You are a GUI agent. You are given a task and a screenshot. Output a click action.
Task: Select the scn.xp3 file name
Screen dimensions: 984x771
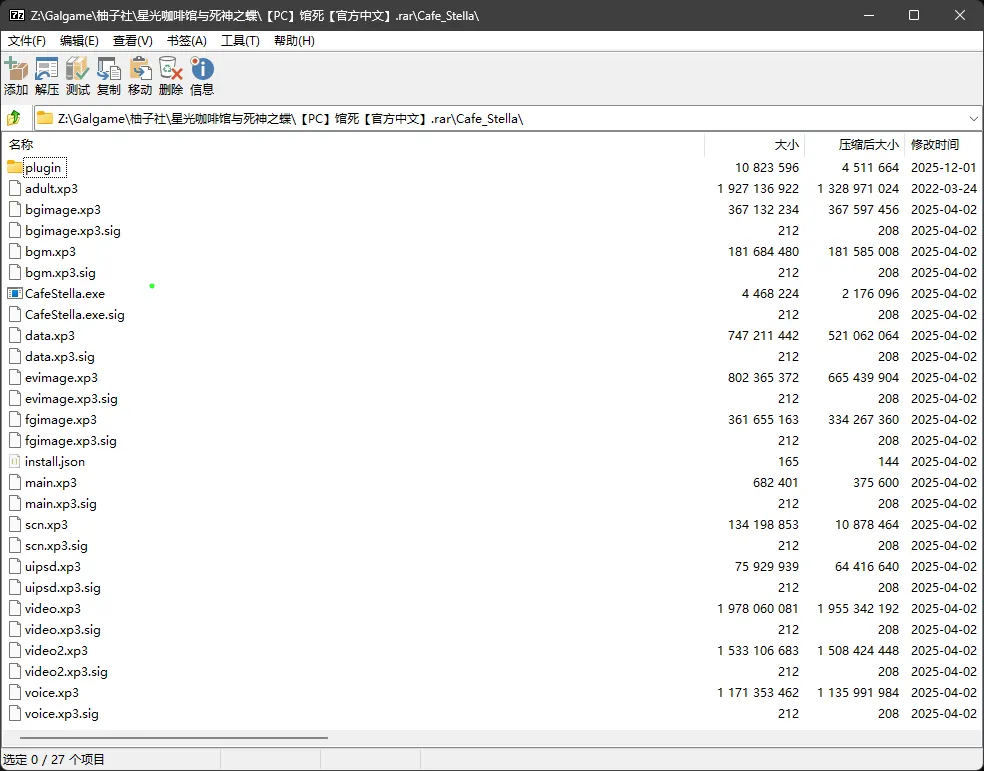[46, 525]
